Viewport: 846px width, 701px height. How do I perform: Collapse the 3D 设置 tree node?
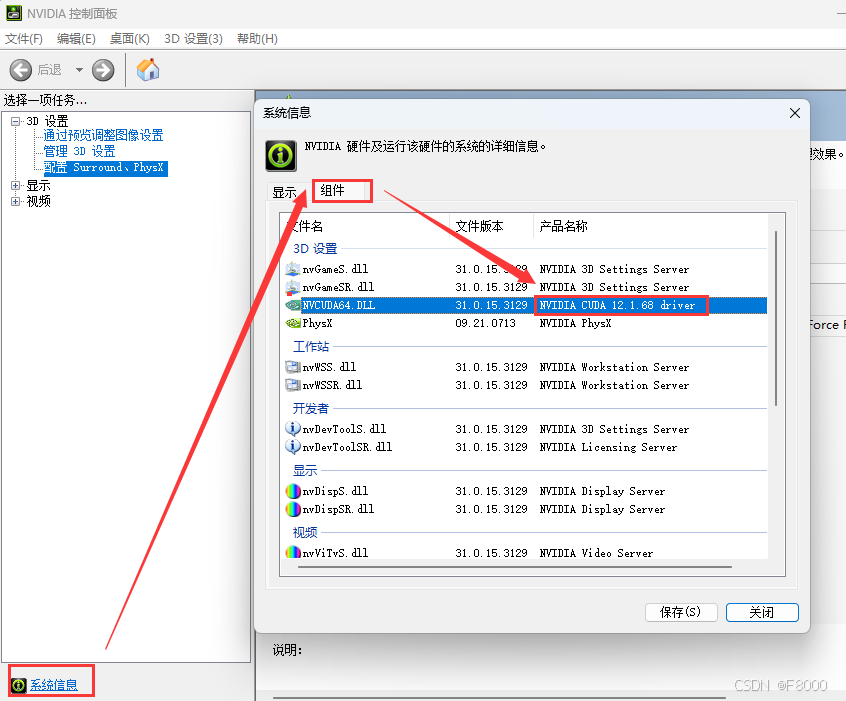[x=16, y=121]
